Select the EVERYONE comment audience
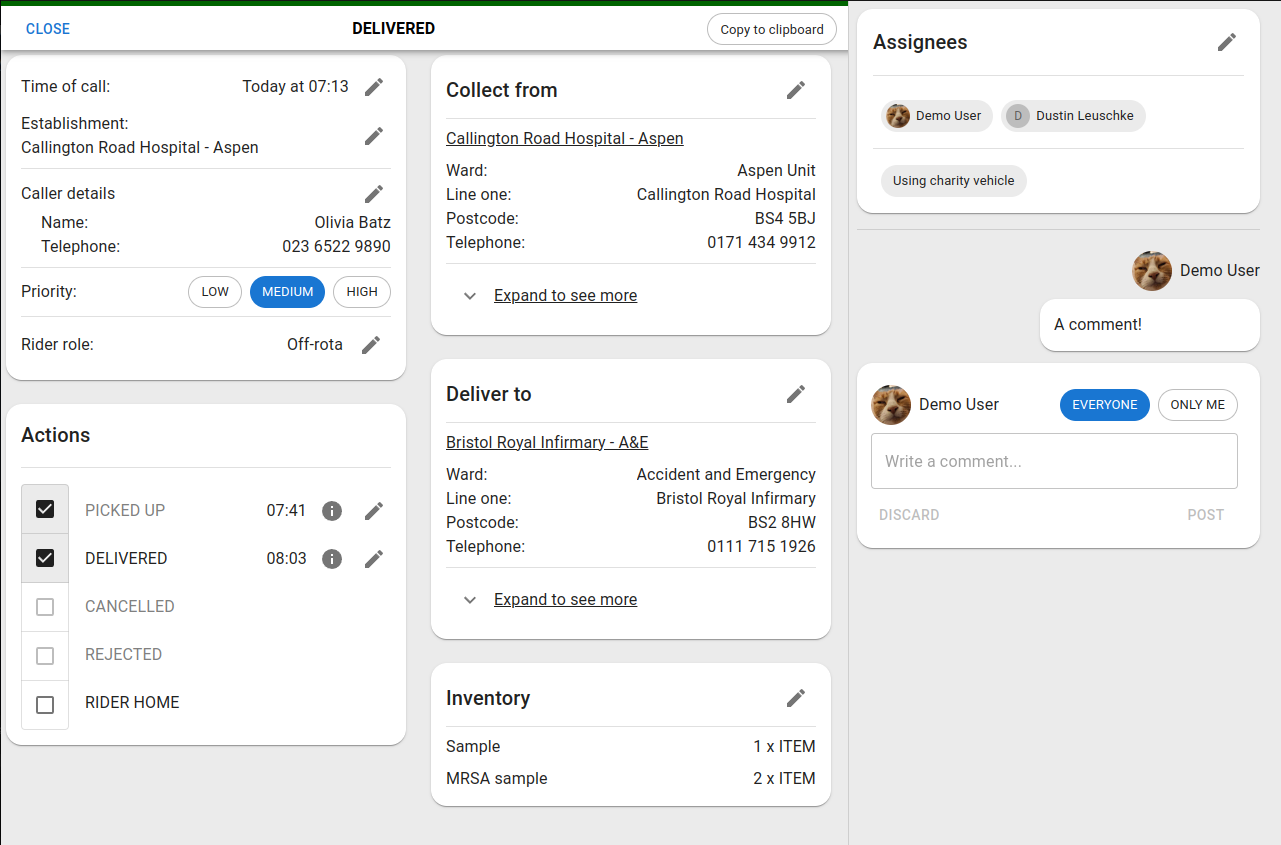The height and width of the screenshot is (845, 1281). [1104, 404]
